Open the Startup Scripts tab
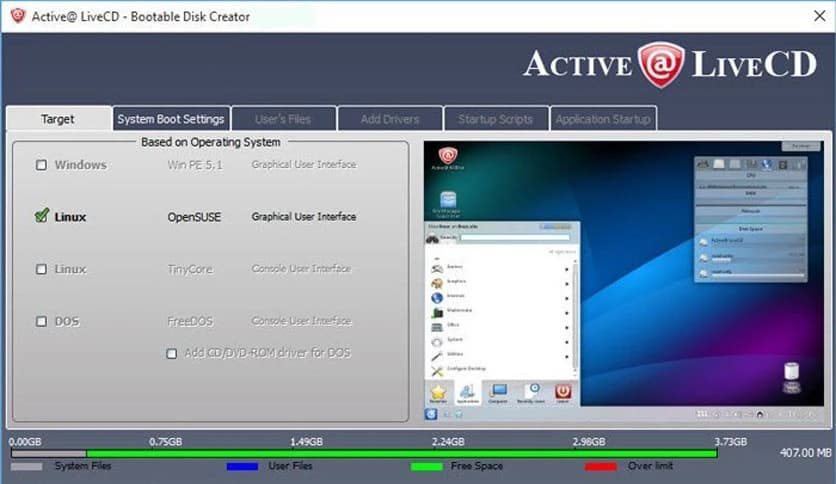Viewport: 836px width, 484px height. (x=496, y=118)
